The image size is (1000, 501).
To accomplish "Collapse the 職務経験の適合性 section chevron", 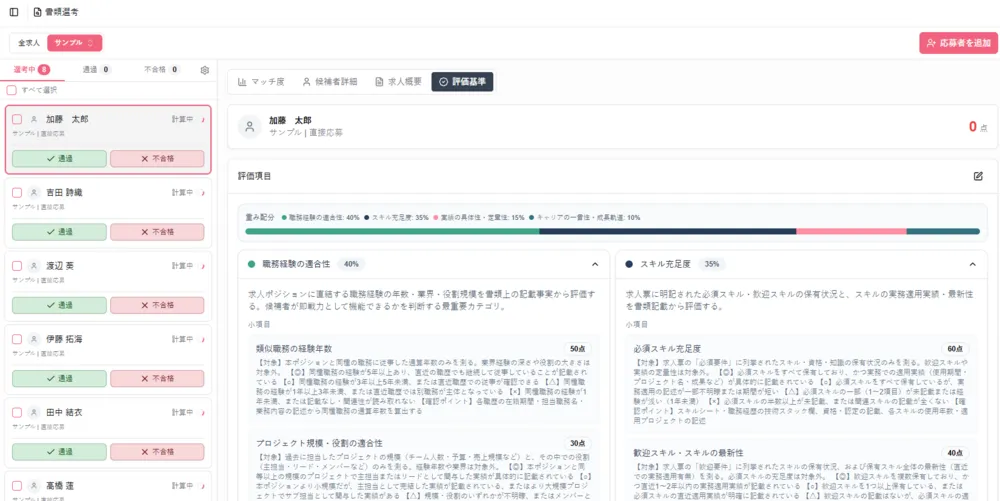I will [595, 264].
